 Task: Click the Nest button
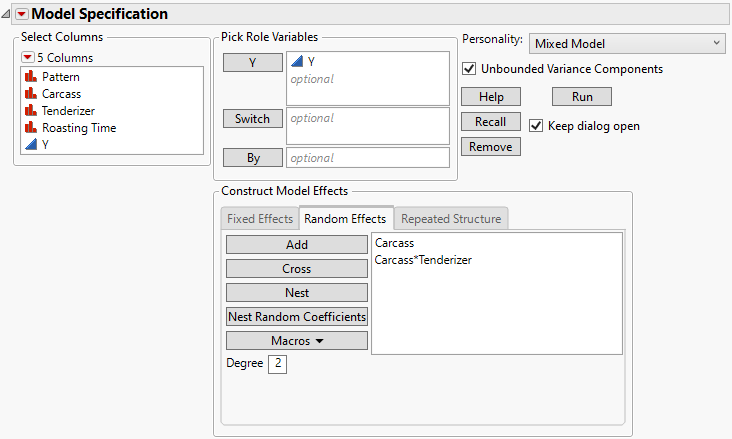297,293
